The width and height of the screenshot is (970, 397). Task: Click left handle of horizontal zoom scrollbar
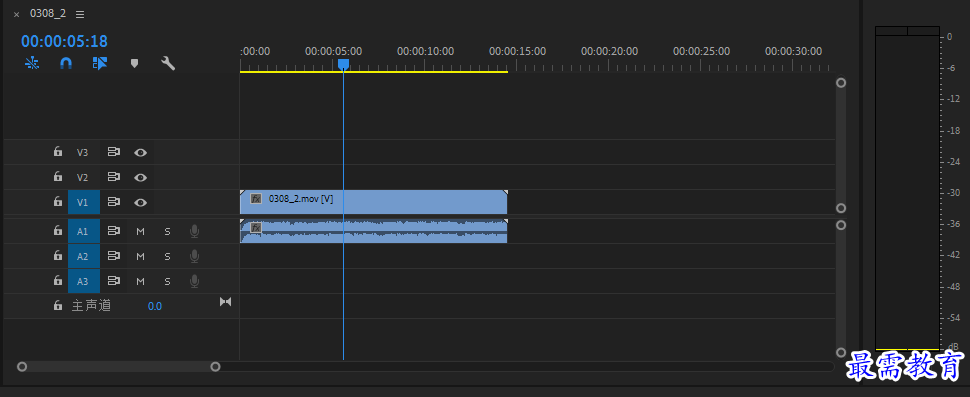(x=22, y=367)
